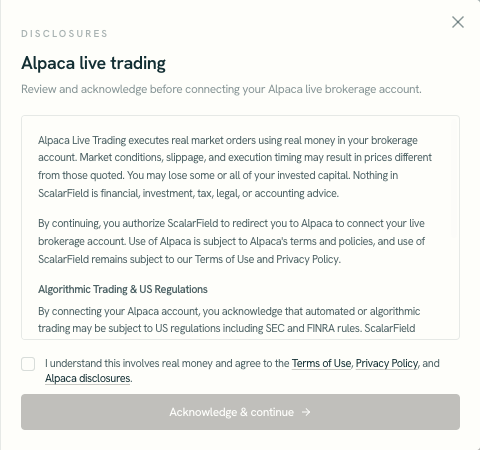This screenshot has height=450, width=480.
Task: Click the Alpaca live trading heading
Action: click(93, 63)
